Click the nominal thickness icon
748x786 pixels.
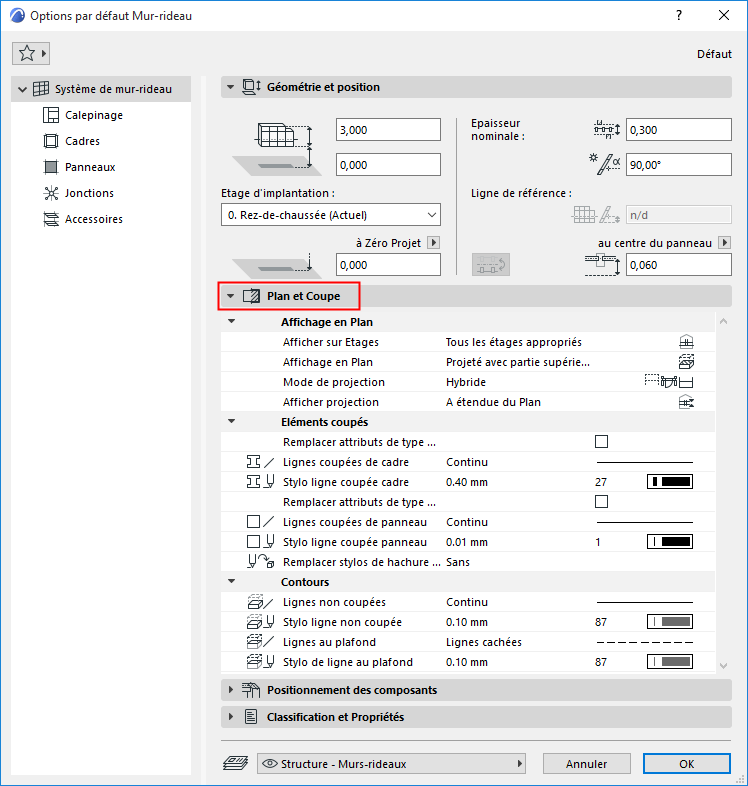607,130
